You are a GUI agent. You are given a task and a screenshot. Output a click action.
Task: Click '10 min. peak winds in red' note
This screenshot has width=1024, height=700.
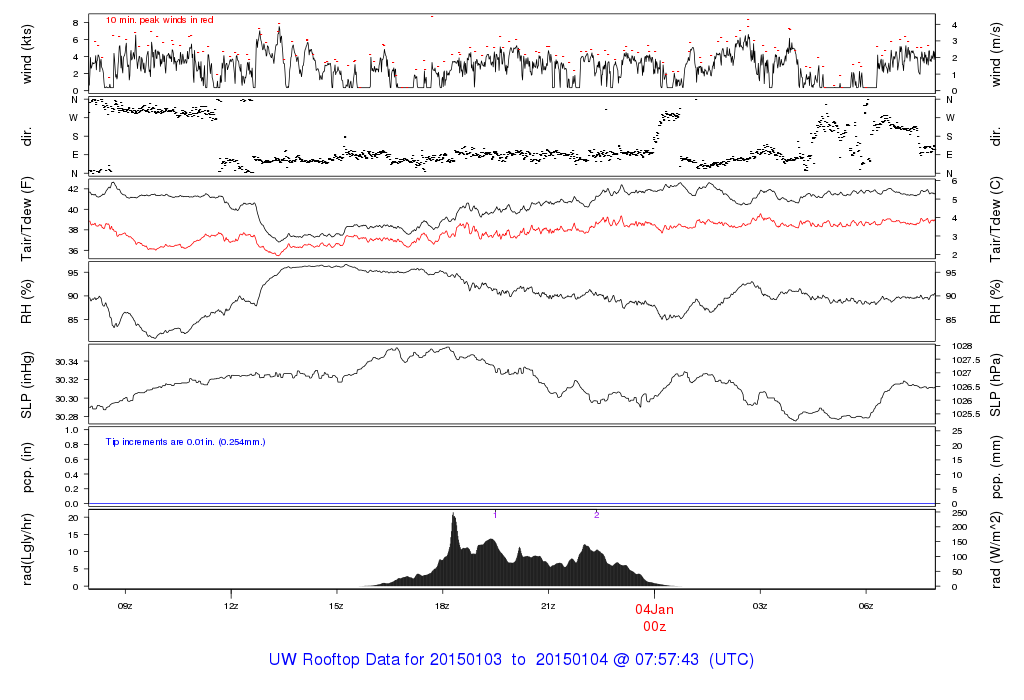coord(159,20)
